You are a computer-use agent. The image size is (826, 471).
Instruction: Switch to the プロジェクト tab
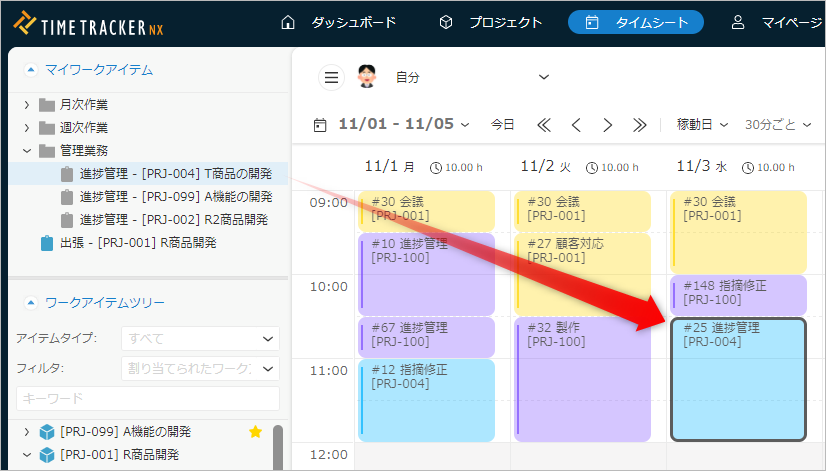(491, 22)
